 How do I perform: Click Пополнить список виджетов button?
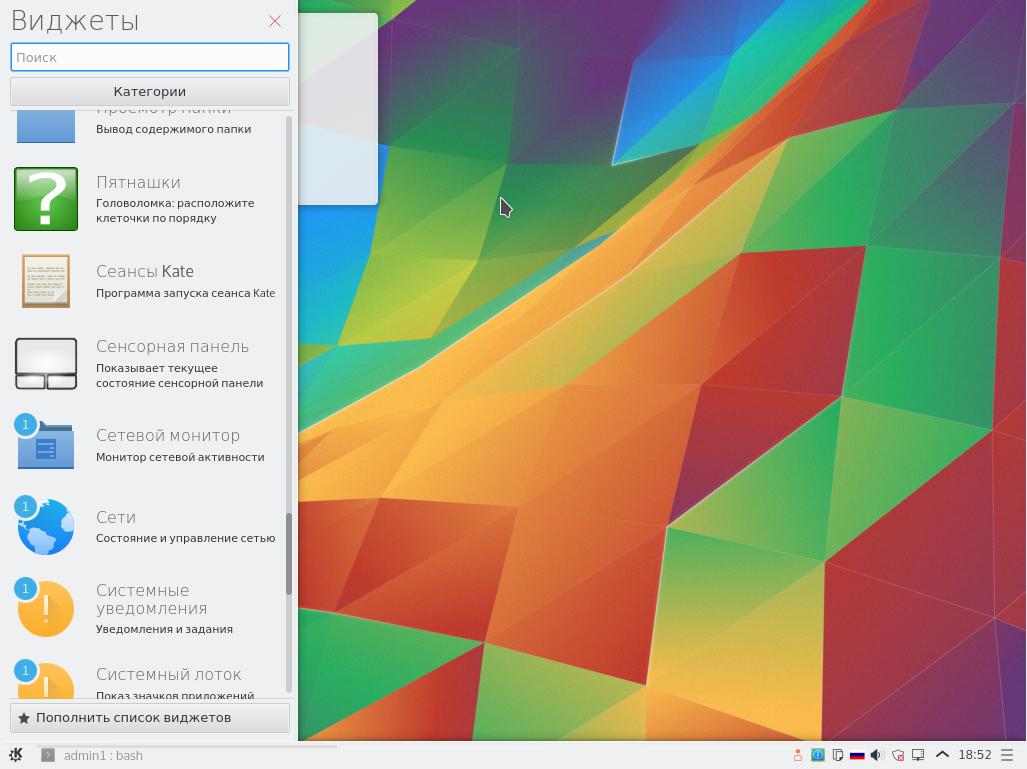[x=150, y=718]
